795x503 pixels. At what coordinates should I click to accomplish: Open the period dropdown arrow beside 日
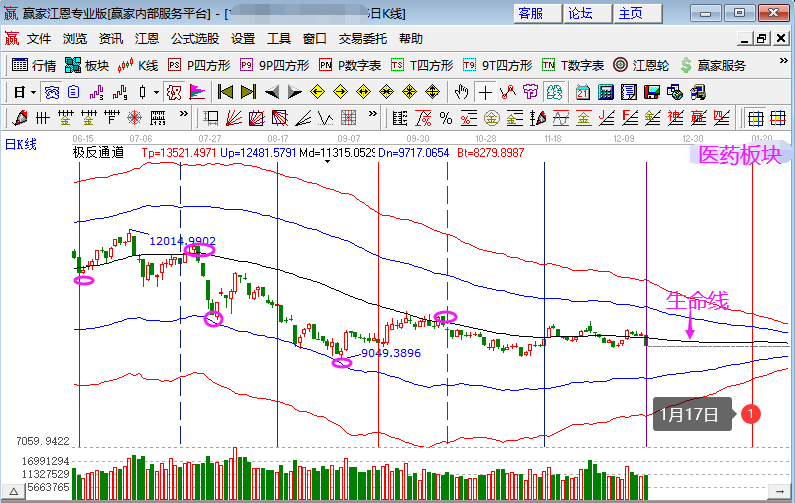33,92
